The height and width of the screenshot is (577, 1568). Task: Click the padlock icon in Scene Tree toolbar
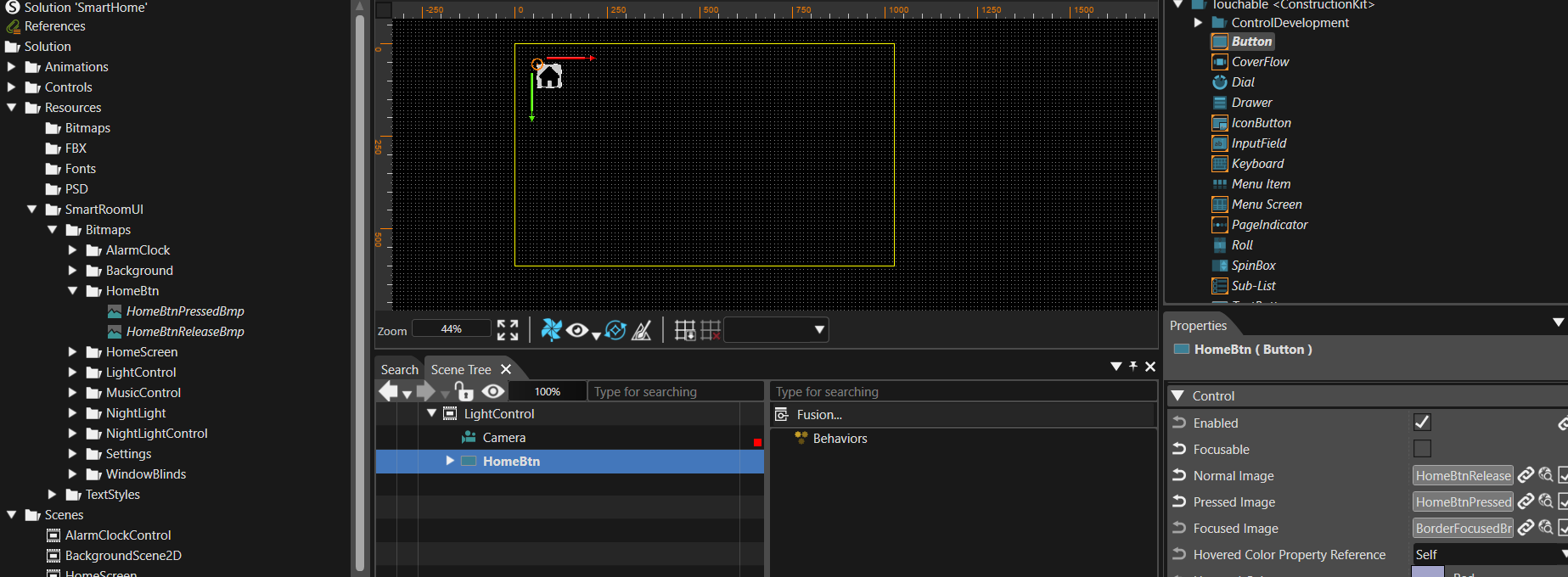(x=464, y=390)
